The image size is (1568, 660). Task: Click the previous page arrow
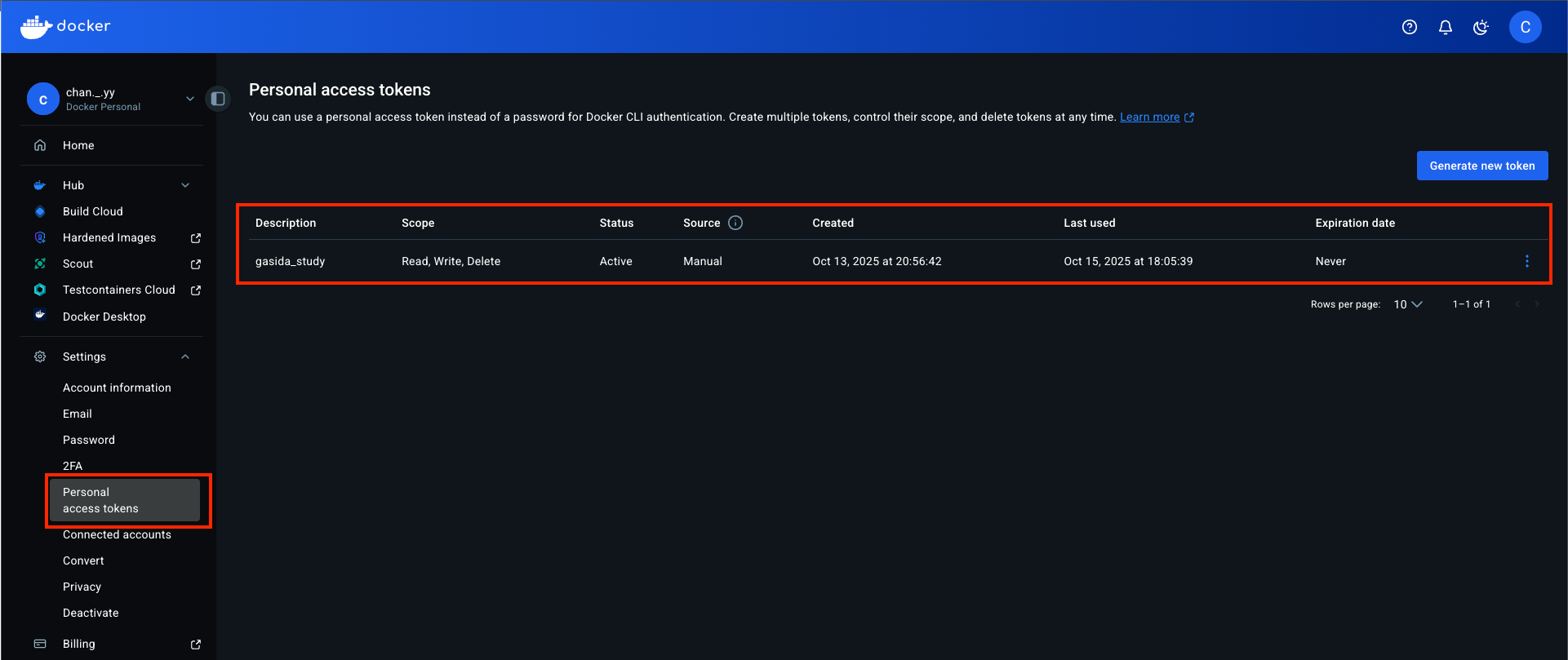[1517, 304]
